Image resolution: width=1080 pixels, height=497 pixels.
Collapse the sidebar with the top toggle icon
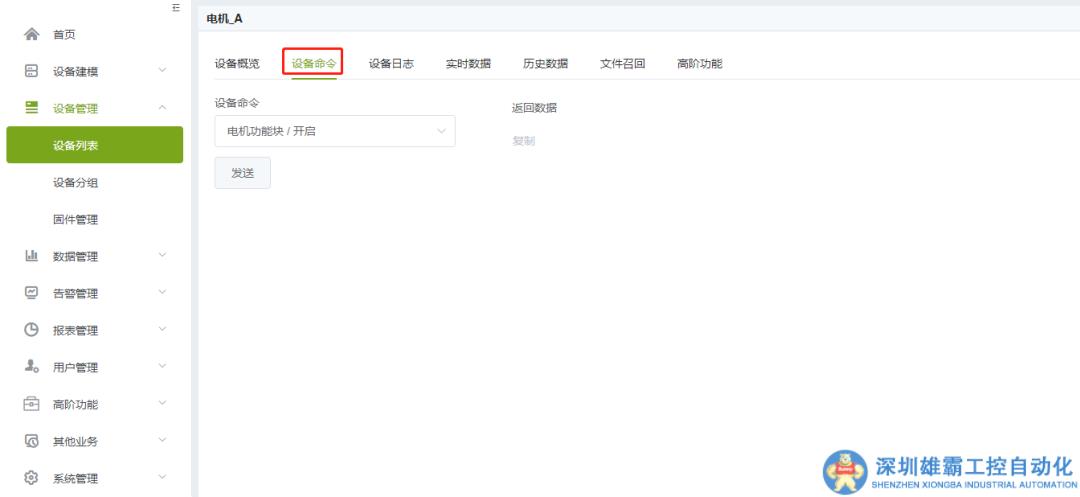tap(176, 8)
